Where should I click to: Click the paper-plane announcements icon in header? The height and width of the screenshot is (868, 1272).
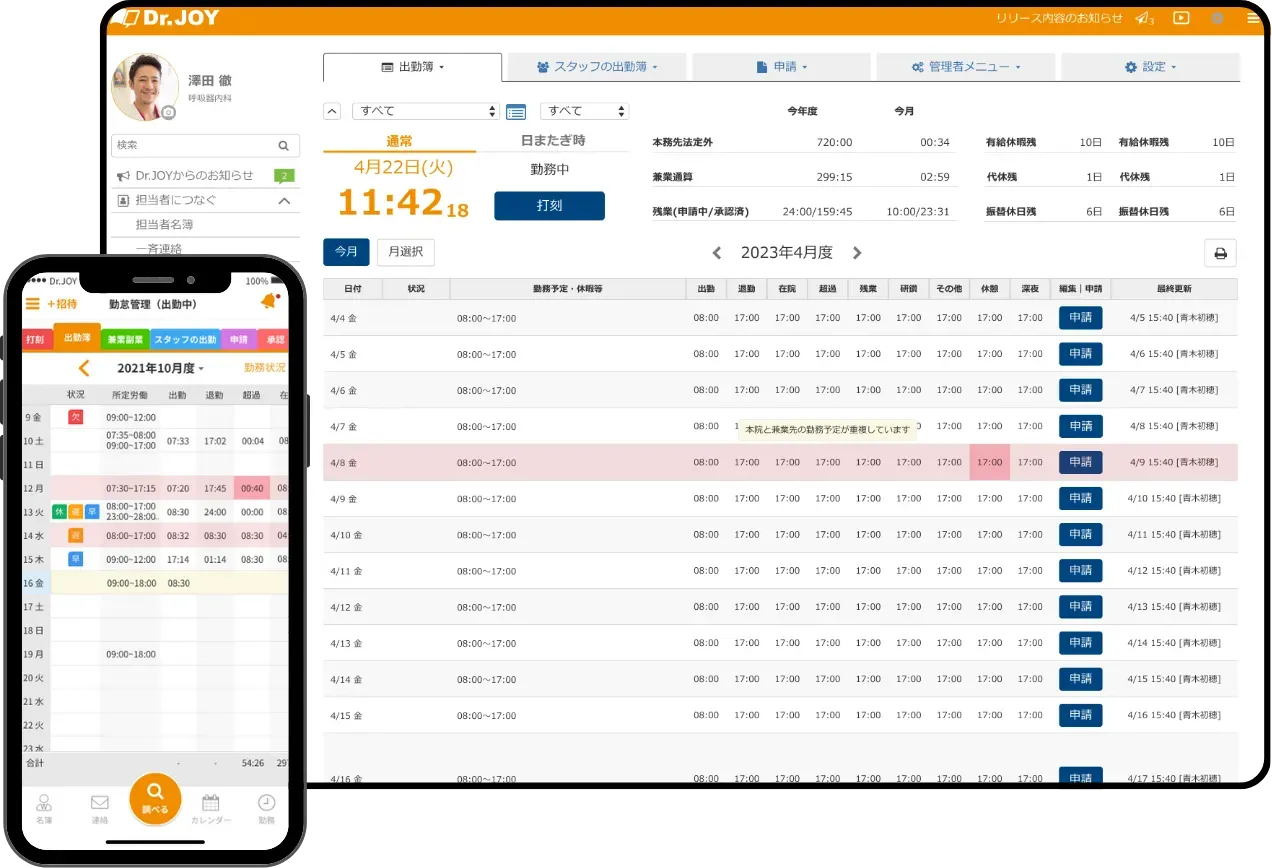click(x=1143, y=17)
